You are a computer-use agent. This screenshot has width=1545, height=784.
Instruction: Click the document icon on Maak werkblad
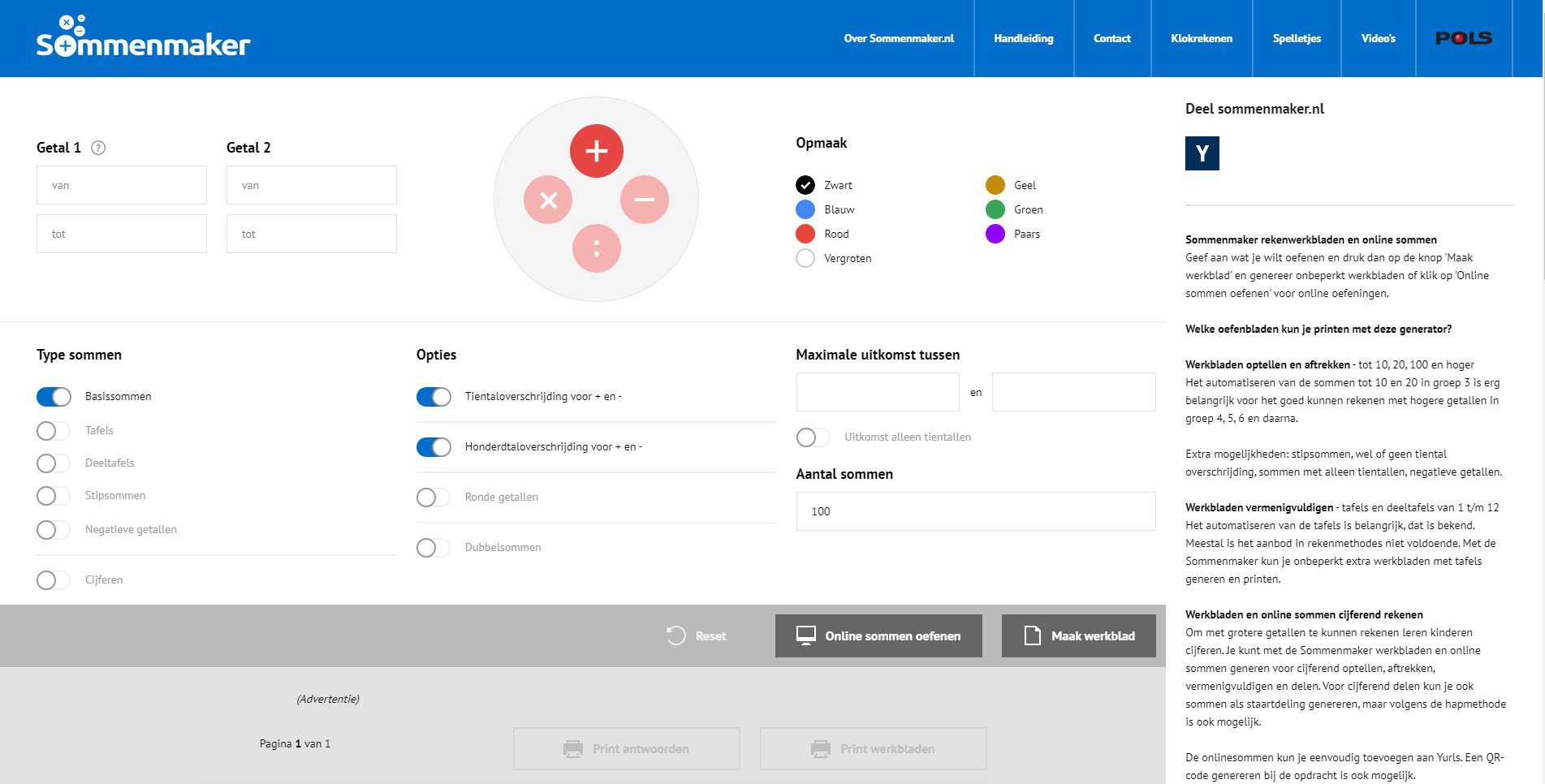(x=1033, y=636)
